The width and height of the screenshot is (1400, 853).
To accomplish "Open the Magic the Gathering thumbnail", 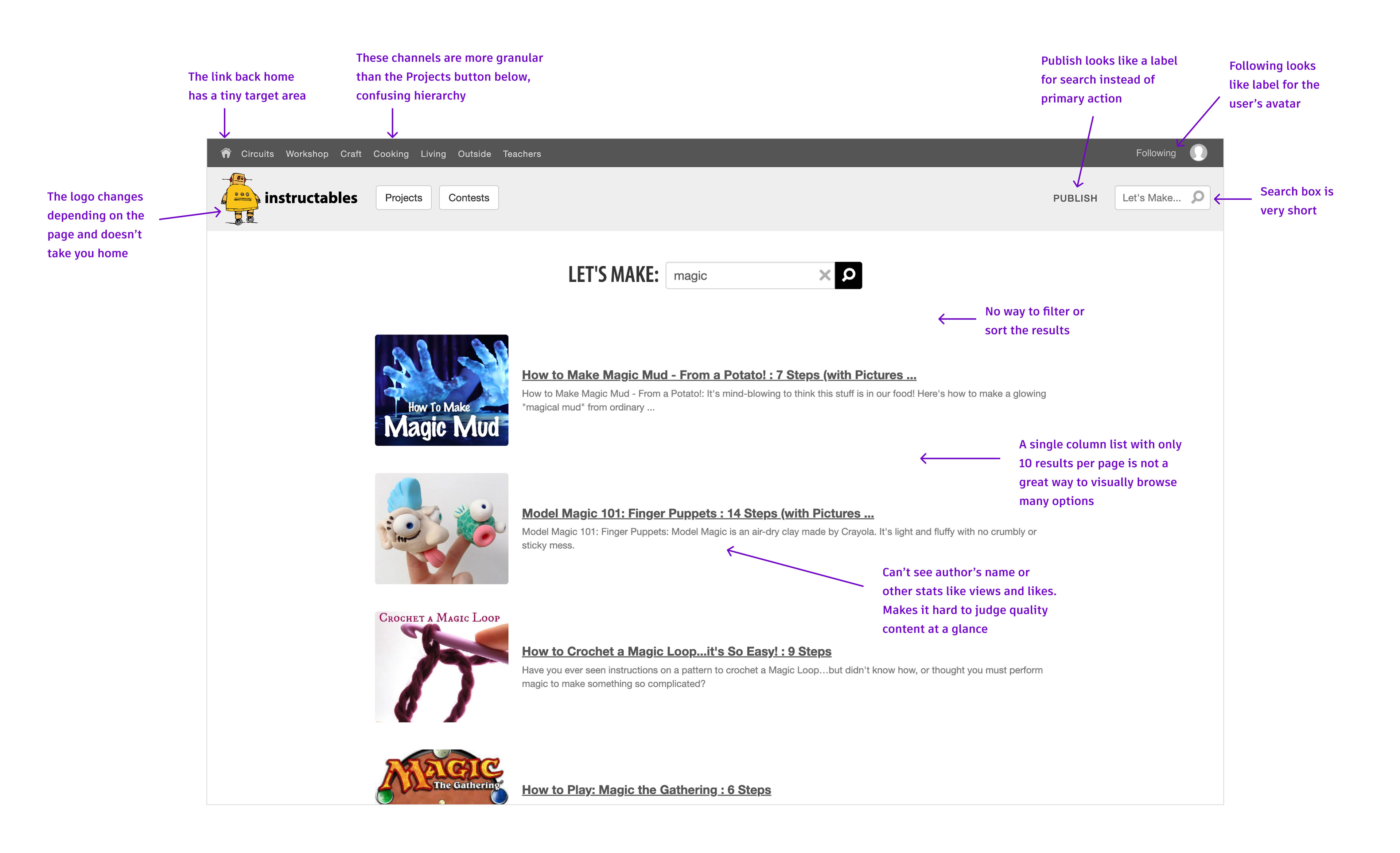I will pos(442,776).
